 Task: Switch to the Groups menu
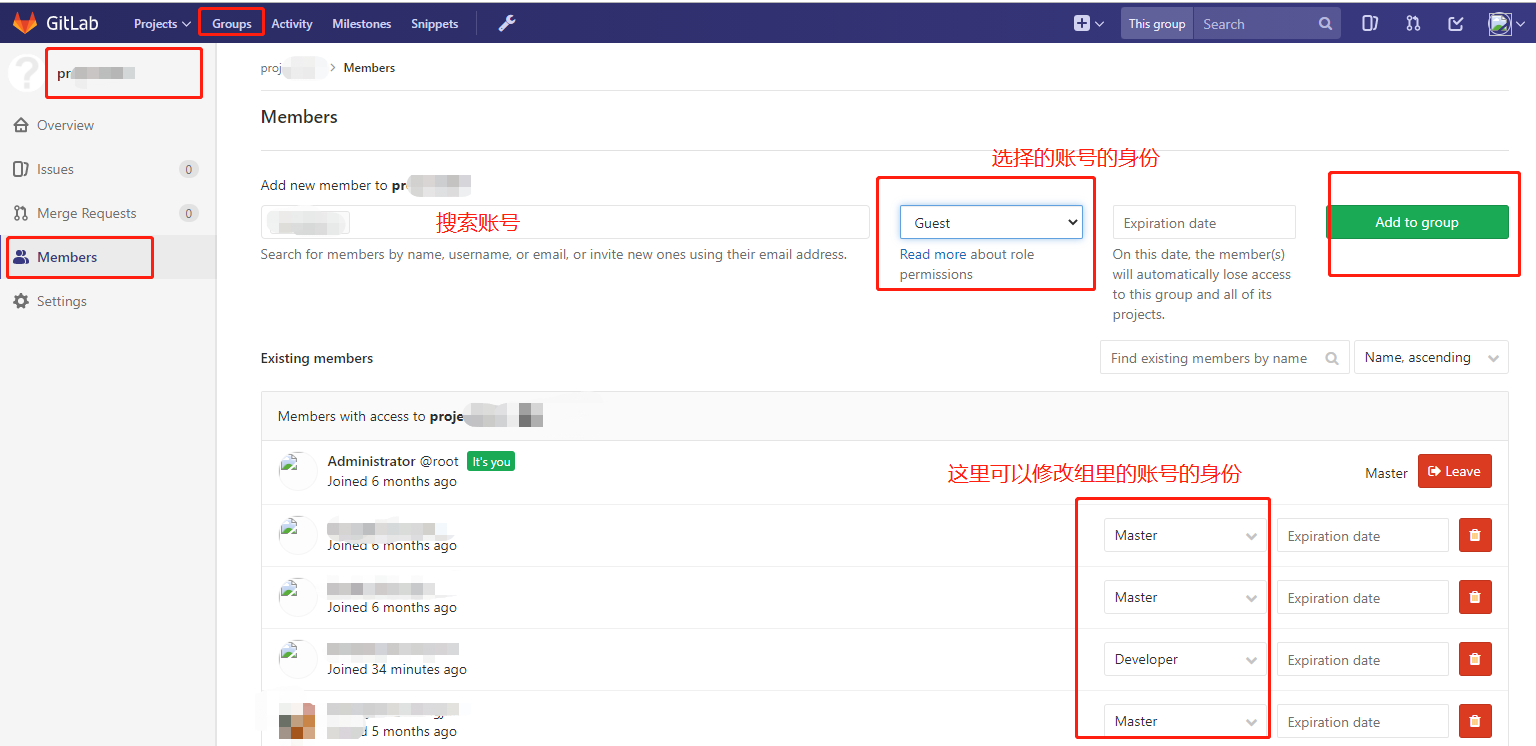(x=231, y=22)
